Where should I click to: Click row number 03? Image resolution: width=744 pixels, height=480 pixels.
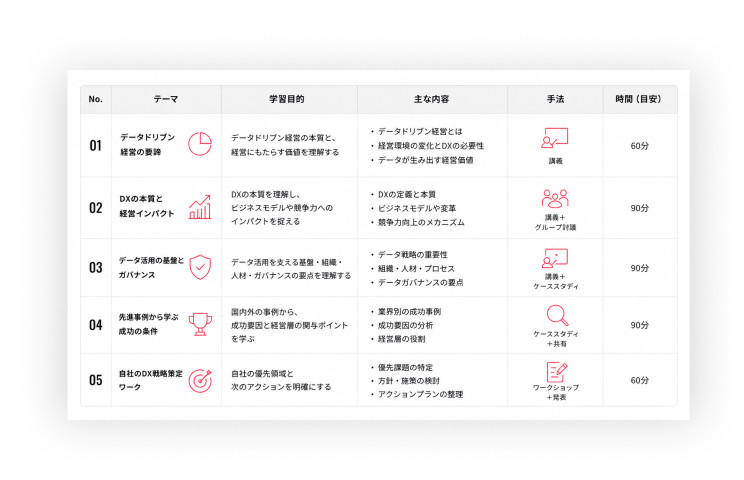click(96, 268)
